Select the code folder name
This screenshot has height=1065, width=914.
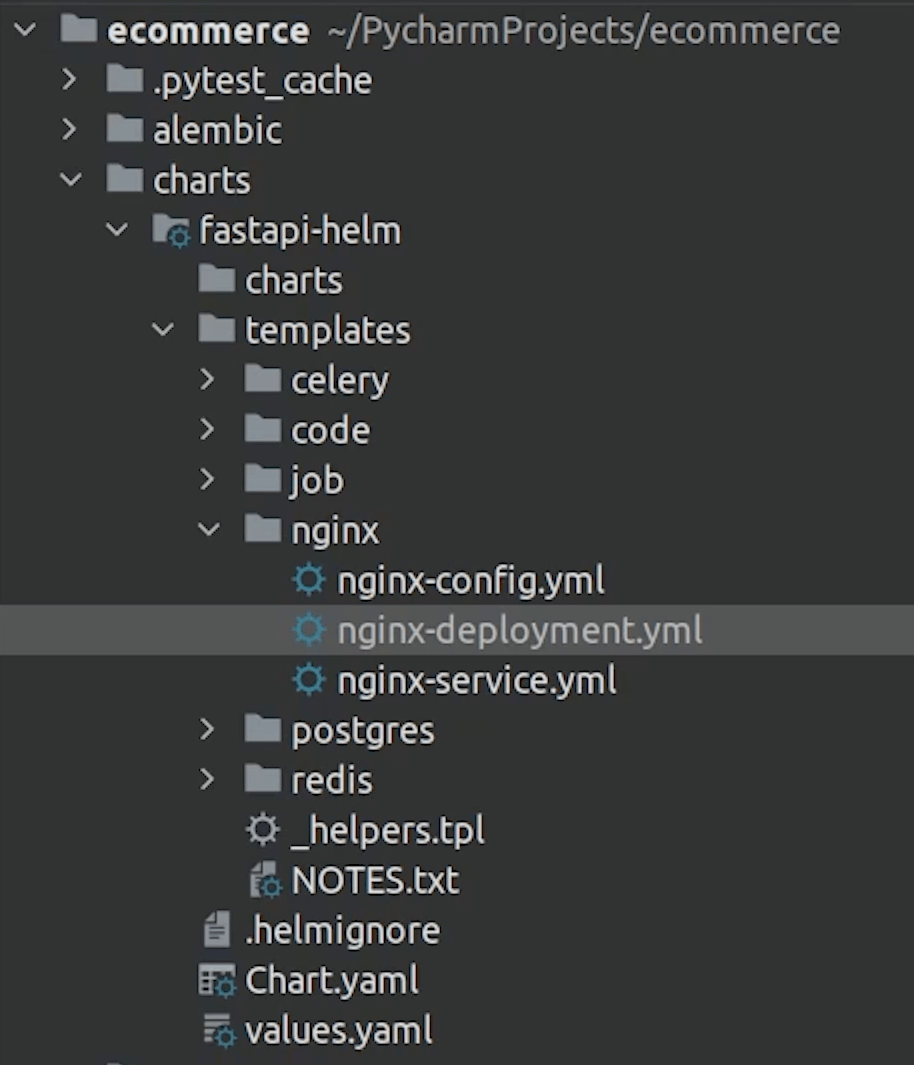pos(331,431)
